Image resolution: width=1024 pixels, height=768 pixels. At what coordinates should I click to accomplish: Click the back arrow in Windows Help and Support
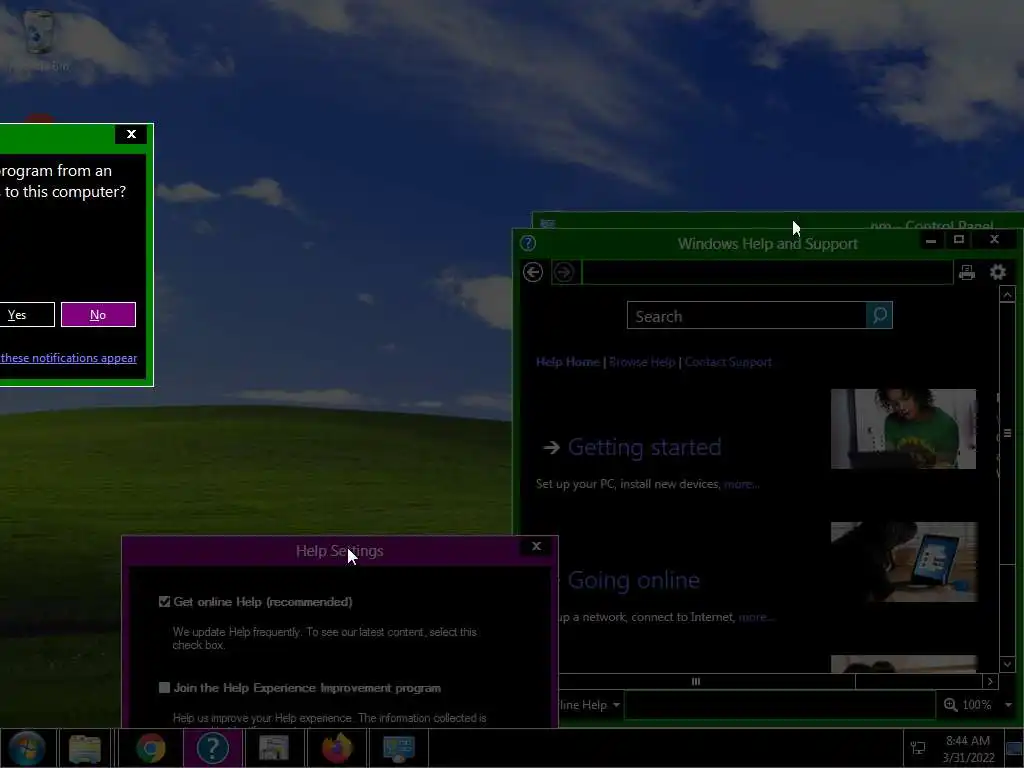[x=533, y=272]
